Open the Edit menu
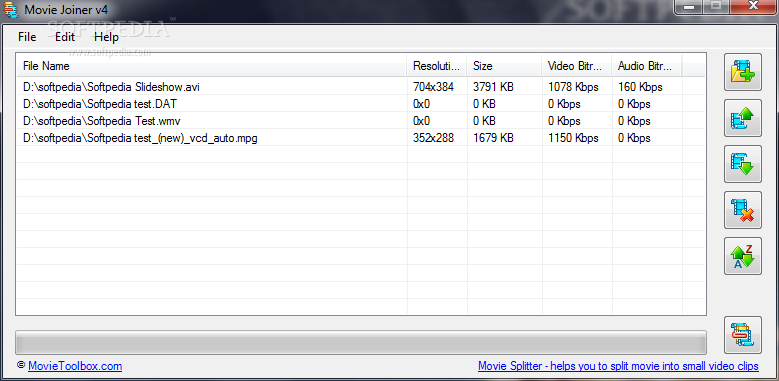779x381 pixels. (x=65, y=37)
